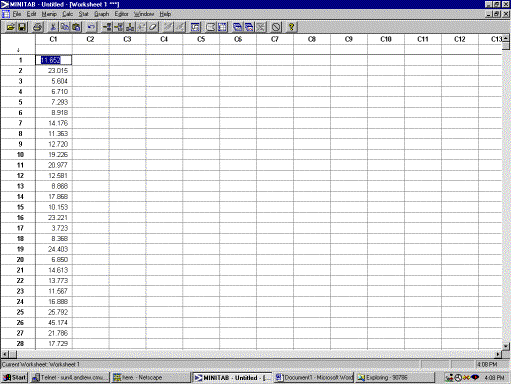511x384 pixels.
Task: Select the C1 column header
Action: click(54, 39)
